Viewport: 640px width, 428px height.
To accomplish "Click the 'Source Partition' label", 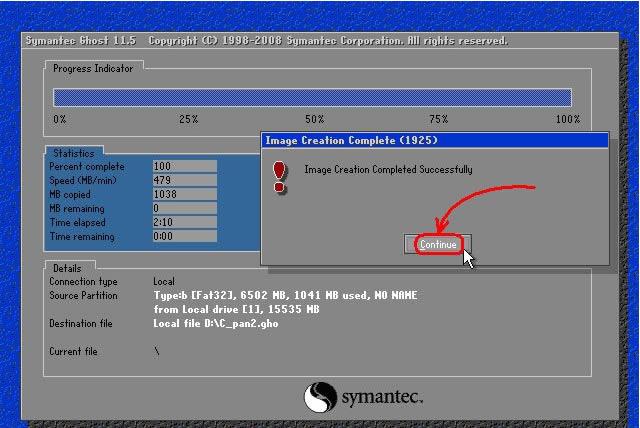I will pyautogui.click(x=83, y=295).
